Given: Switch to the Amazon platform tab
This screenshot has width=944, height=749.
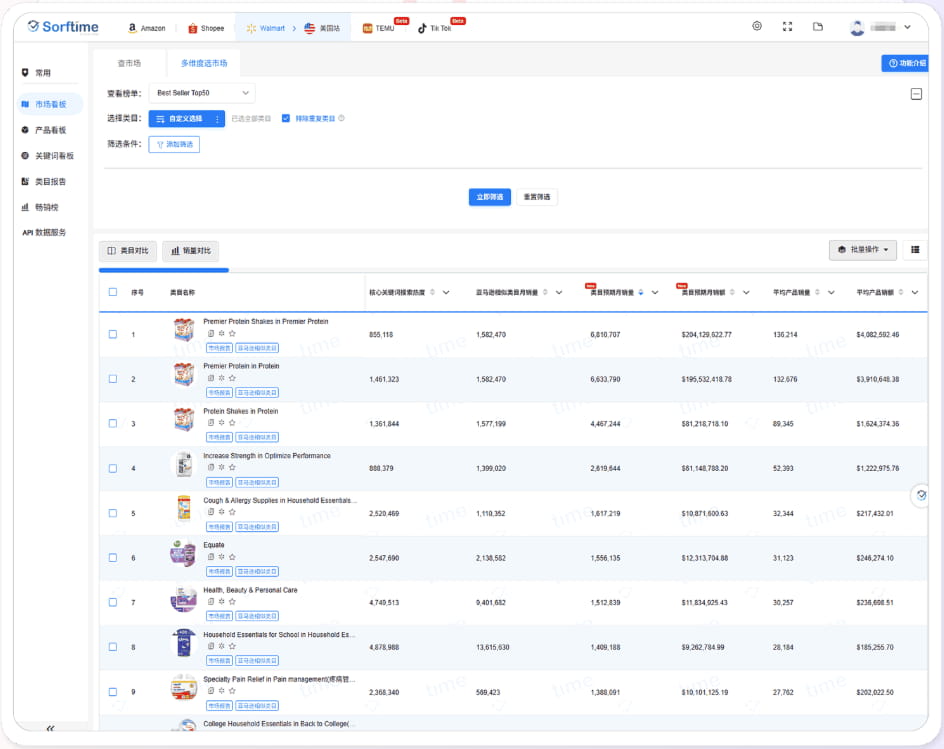Looking at the screenshot, I should (x=146, y=28).
